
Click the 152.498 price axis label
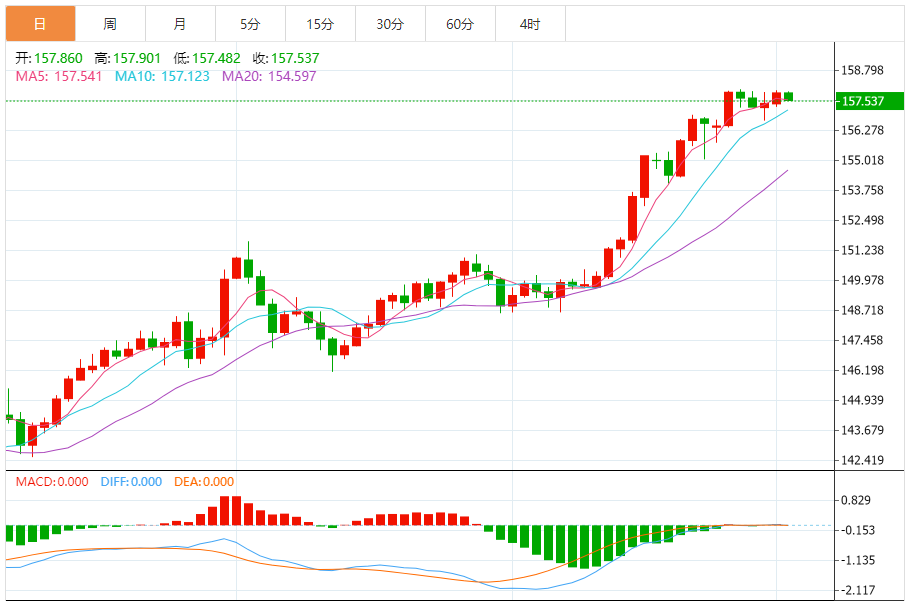(x=862, y=220)
